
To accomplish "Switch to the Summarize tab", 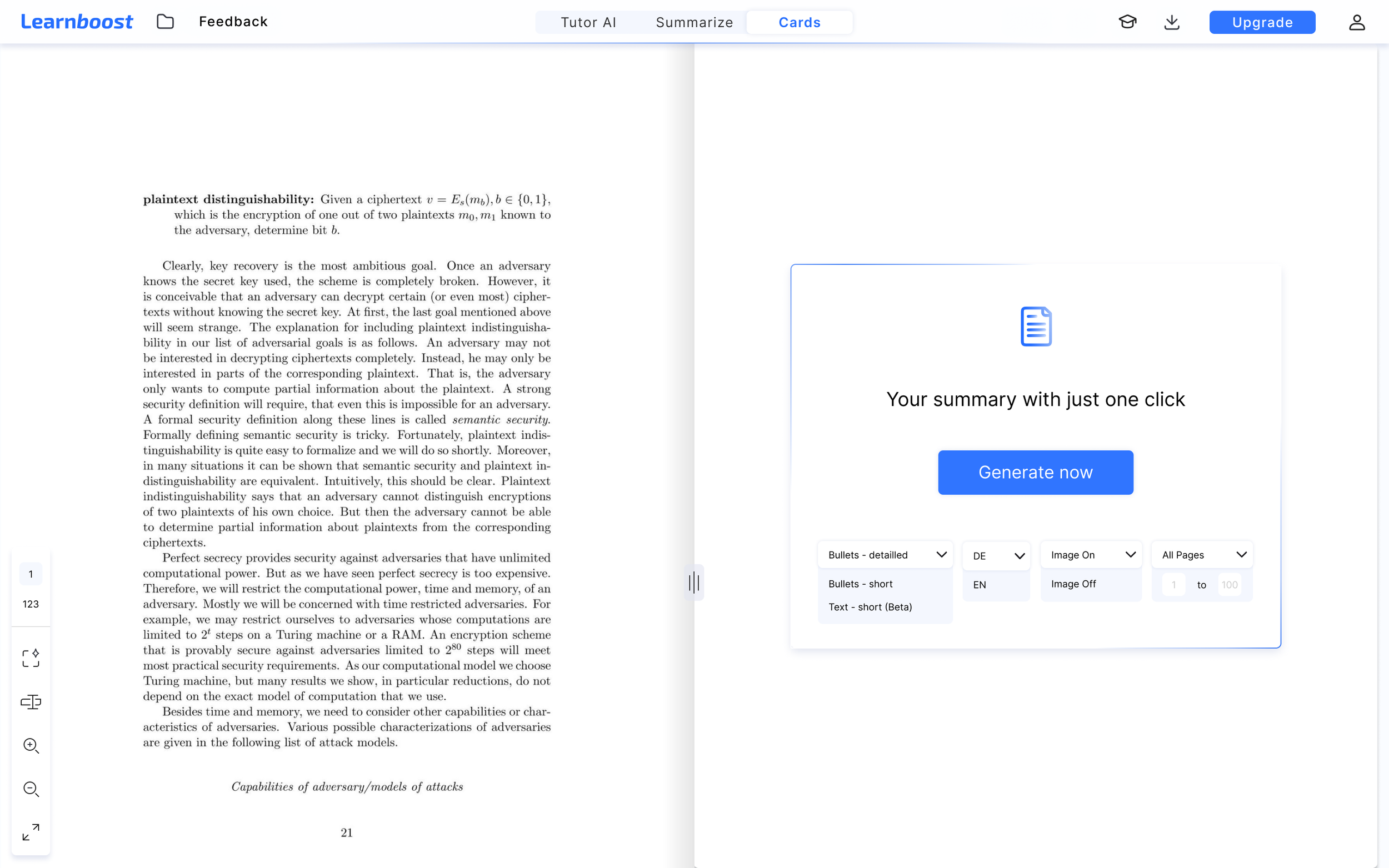I will pyautogui.click(x=694, y=22).
